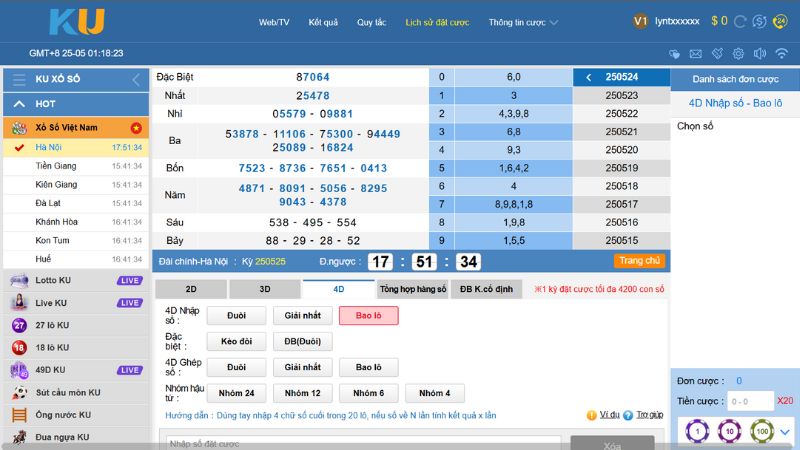The image size is (800, 450).
Task: Click the Trang chủ button
Action: tap(639, 261)
